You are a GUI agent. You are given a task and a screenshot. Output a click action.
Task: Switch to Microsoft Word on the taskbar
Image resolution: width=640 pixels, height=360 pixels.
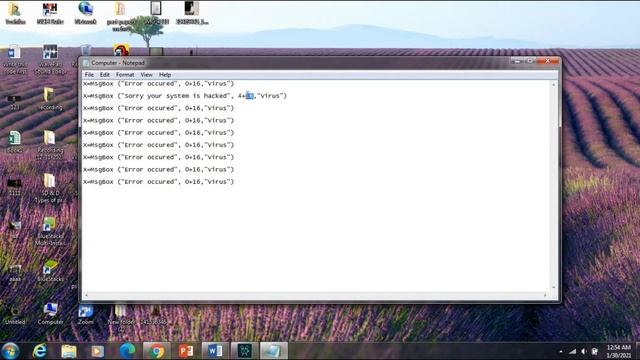point(215,351)
